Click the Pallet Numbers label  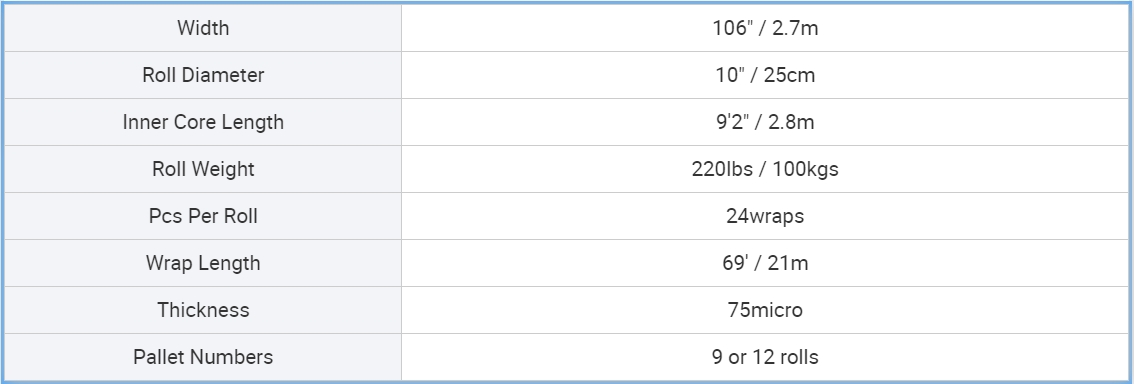click(x=202, y=357)
